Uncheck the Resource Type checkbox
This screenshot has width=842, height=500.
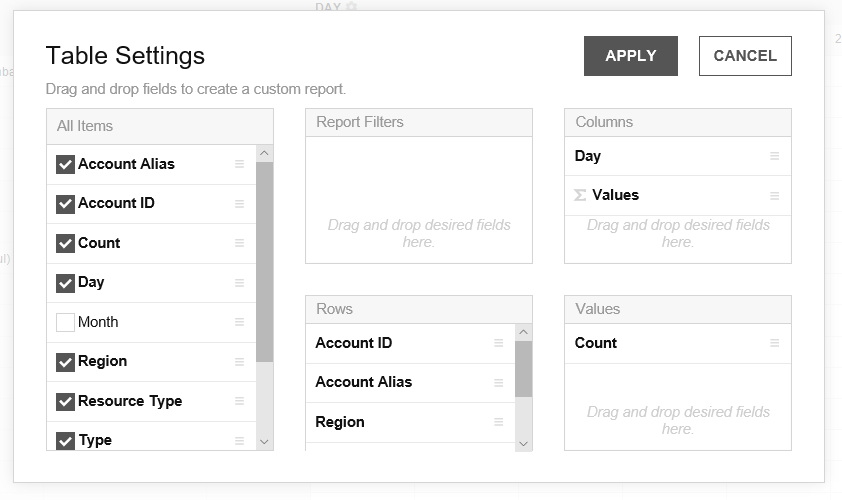tap(66, 401)
